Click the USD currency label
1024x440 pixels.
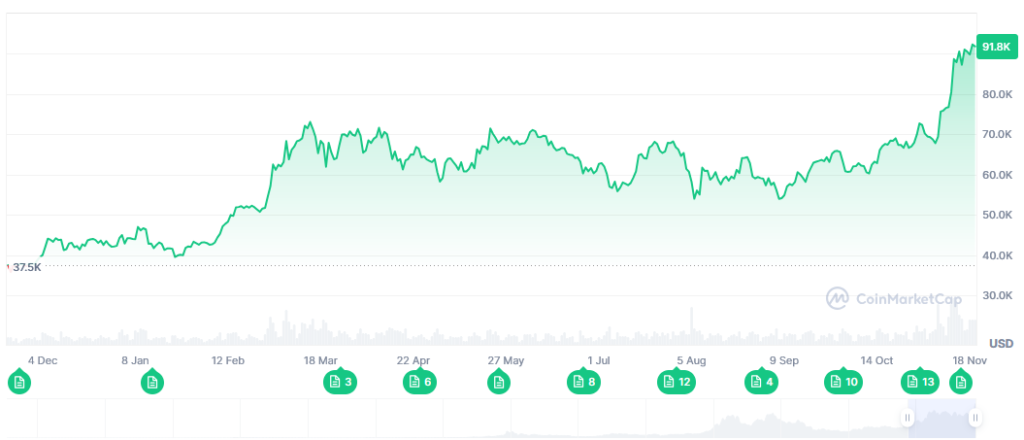pyautogui.click(x=1000, y=344)
